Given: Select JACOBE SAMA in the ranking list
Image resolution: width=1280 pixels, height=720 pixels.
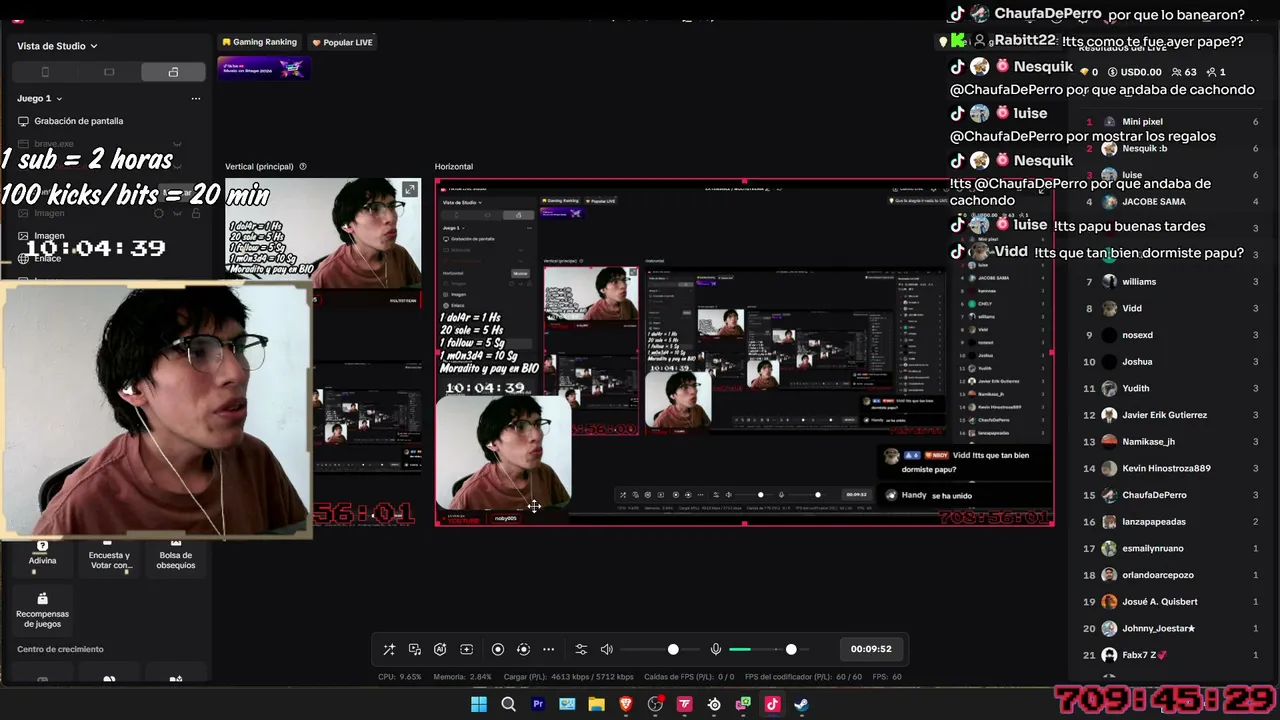Looking at the screenshot, I should (1172, 202).
